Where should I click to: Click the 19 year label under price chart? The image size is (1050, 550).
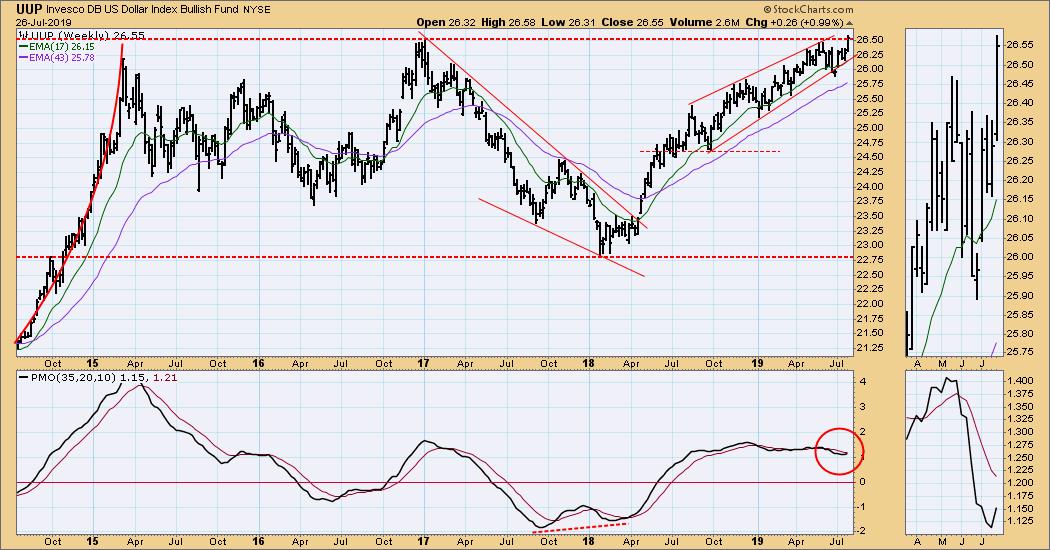(757, 363)
